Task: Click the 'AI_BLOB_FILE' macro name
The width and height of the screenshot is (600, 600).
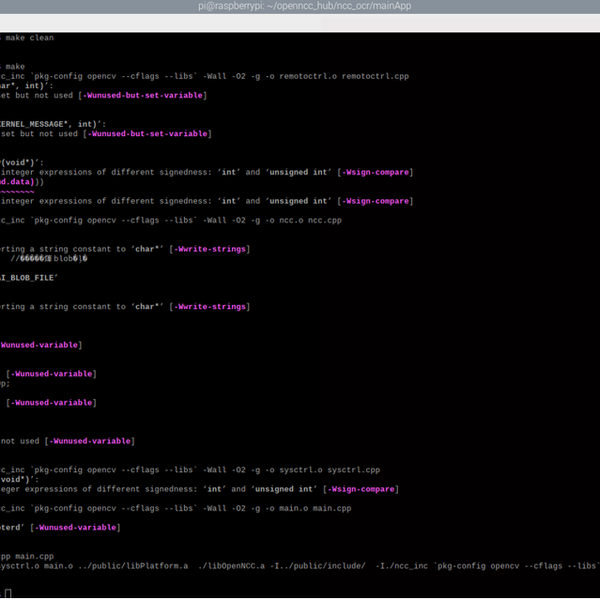Action: [30, 277]
